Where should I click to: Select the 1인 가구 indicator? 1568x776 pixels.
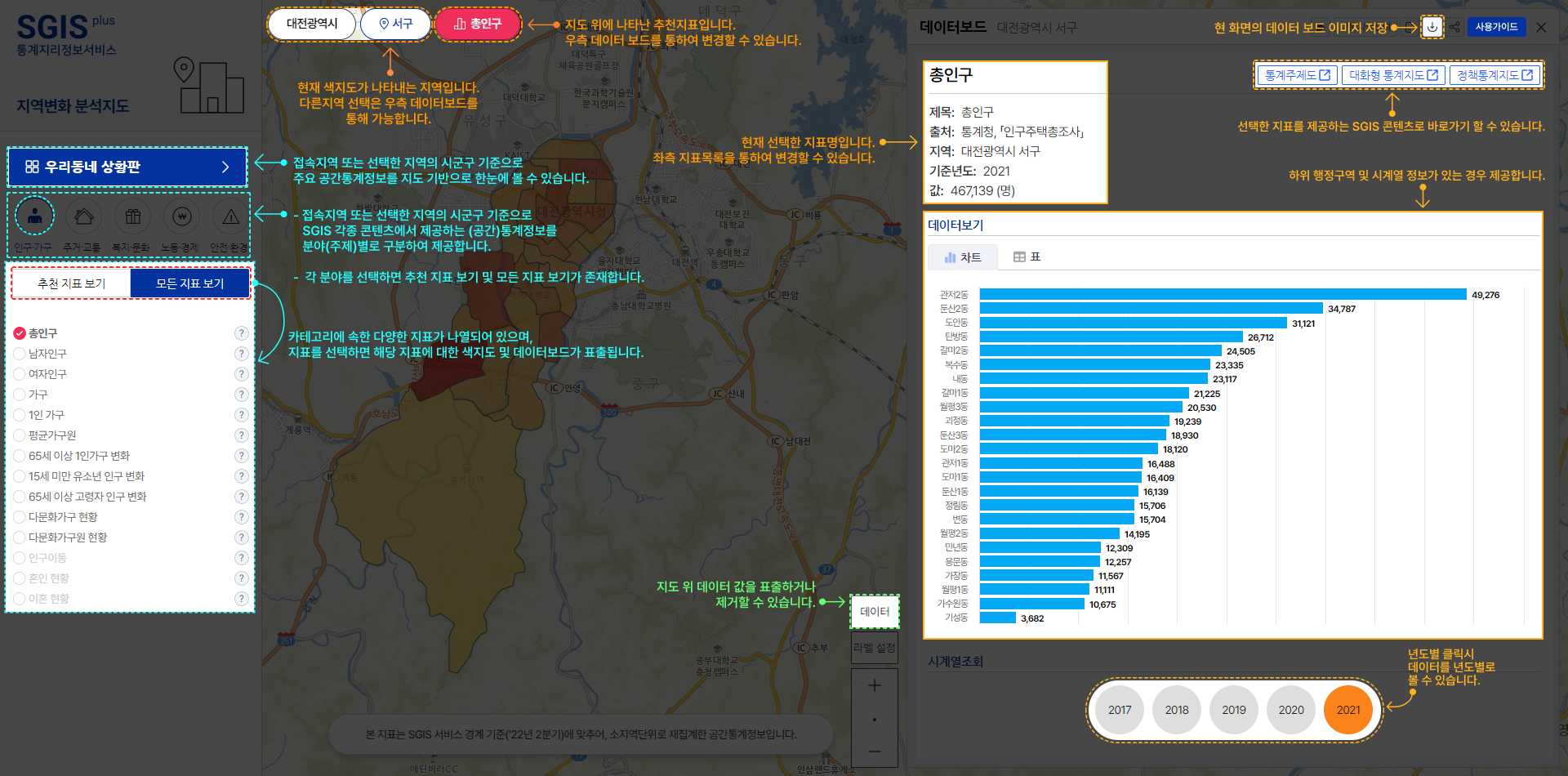20,415
